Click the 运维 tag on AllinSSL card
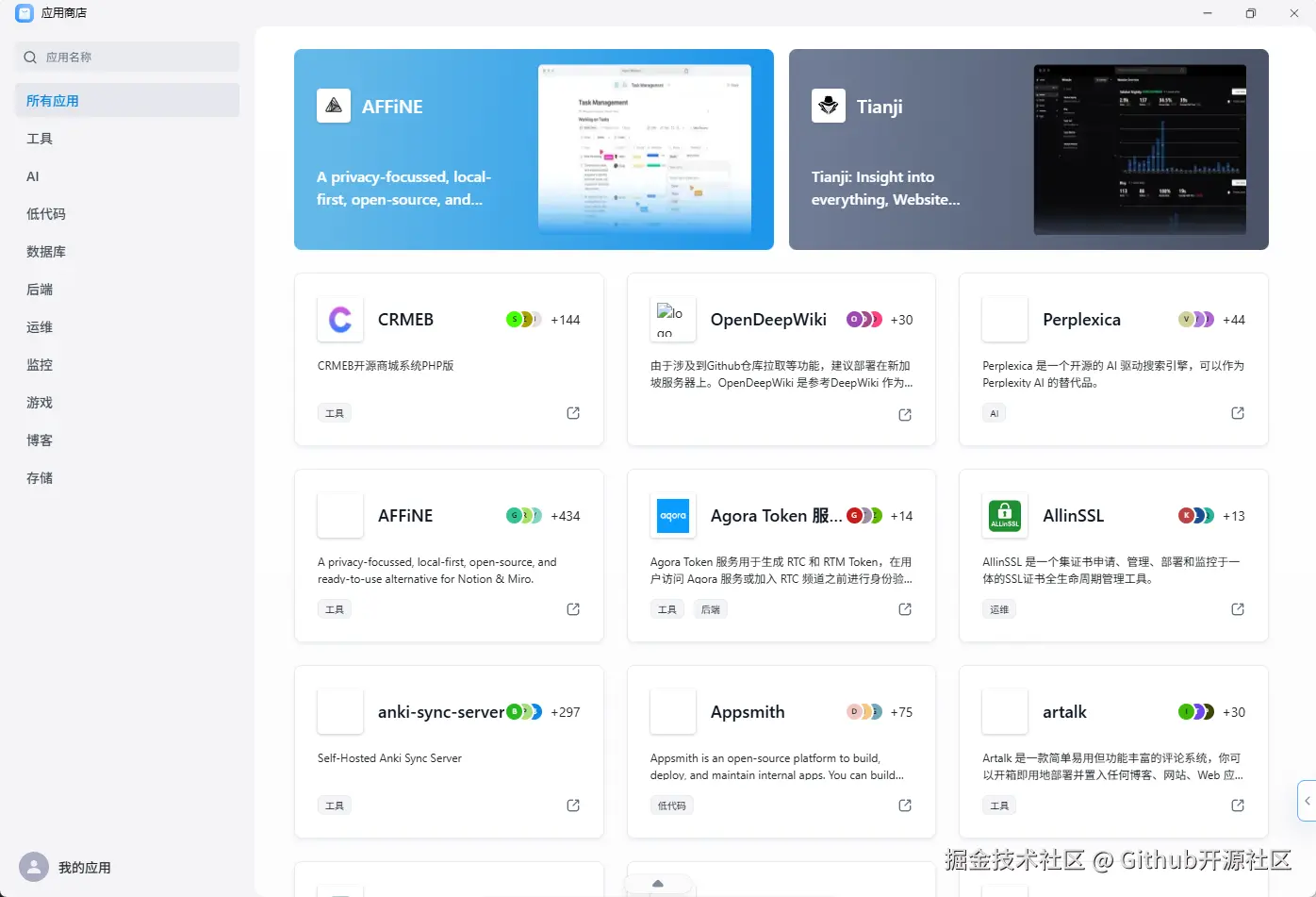 999,609
